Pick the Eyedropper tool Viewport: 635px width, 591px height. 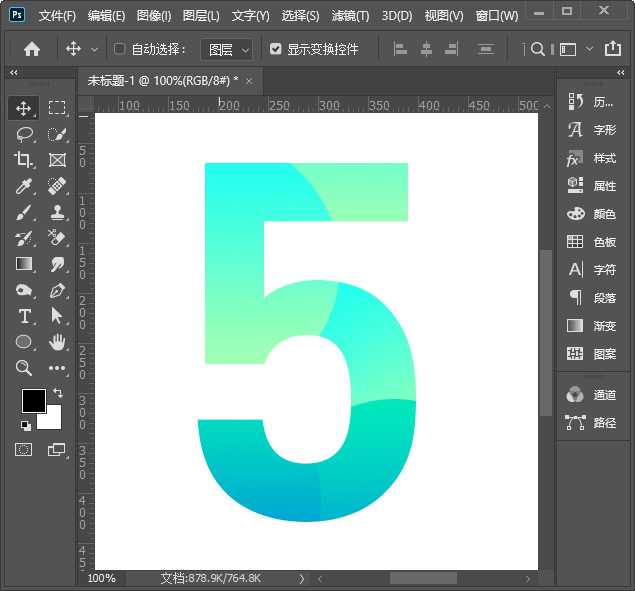tap(24, 186)
